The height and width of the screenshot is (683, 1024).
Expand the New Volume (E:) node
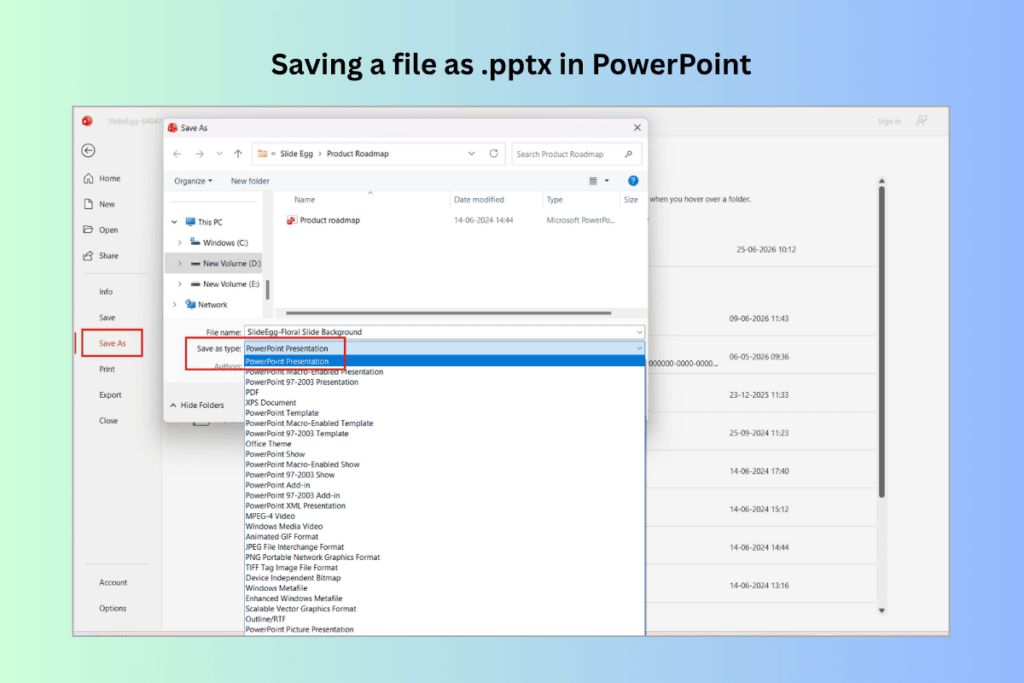[x=180, y=284]
